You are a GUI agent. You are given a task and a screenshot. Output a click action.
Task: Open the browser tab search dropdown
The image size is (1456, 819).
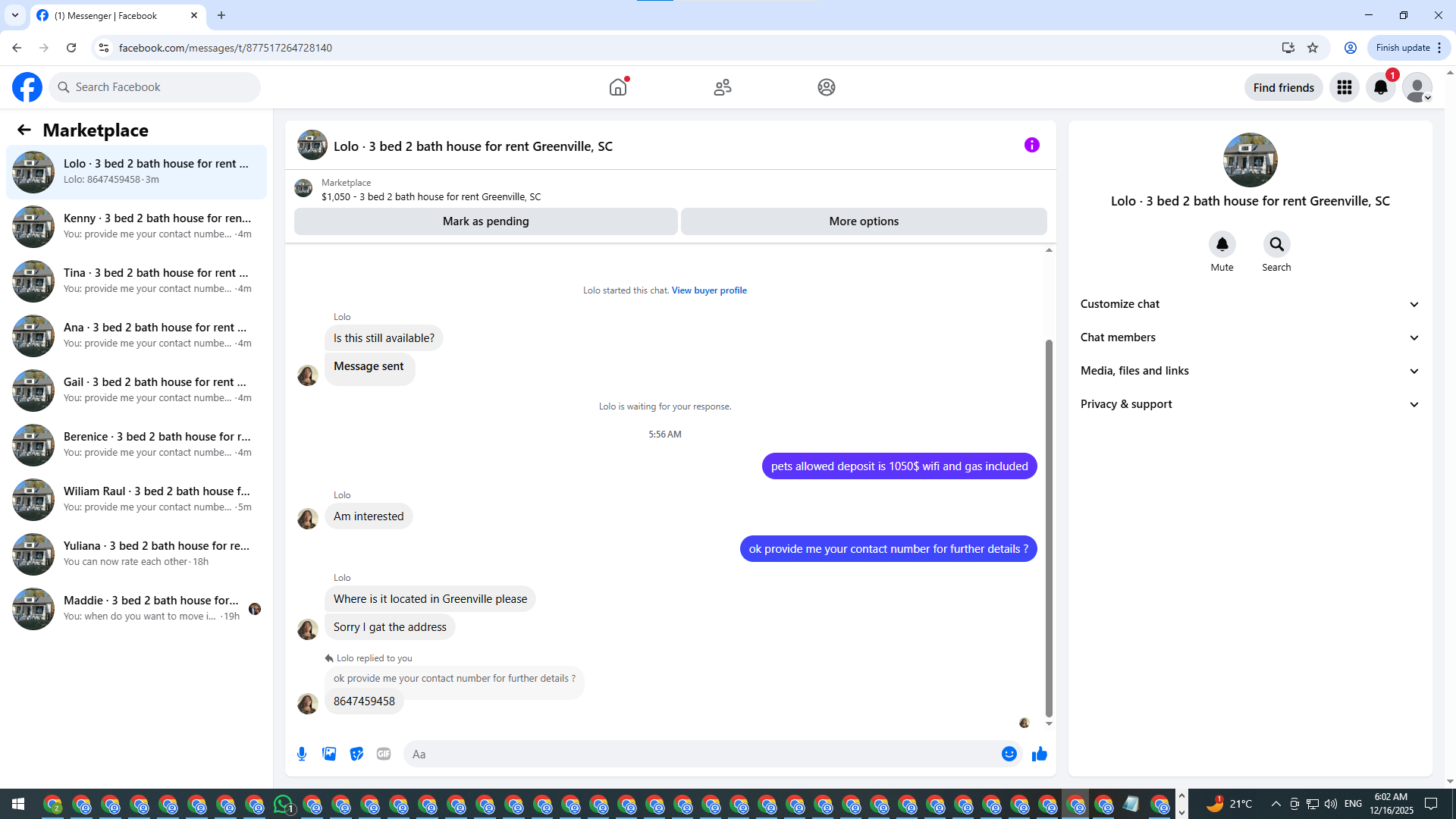[15, 15]
